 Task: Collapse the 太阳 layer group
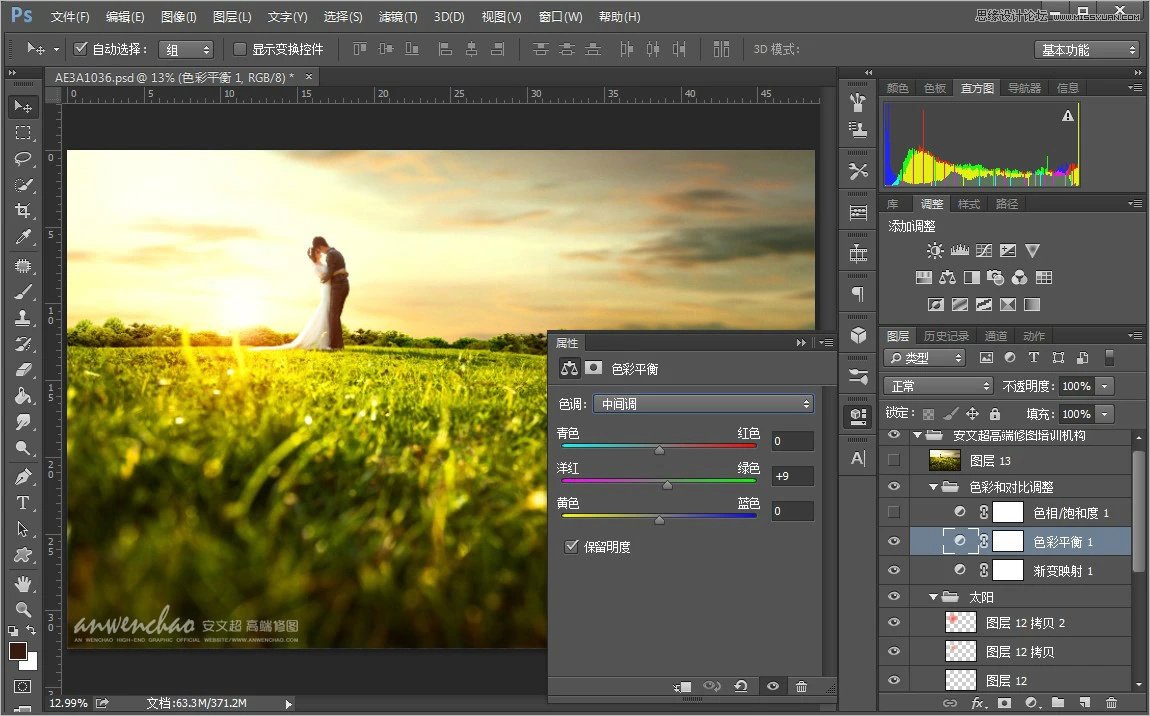[932, 596]
